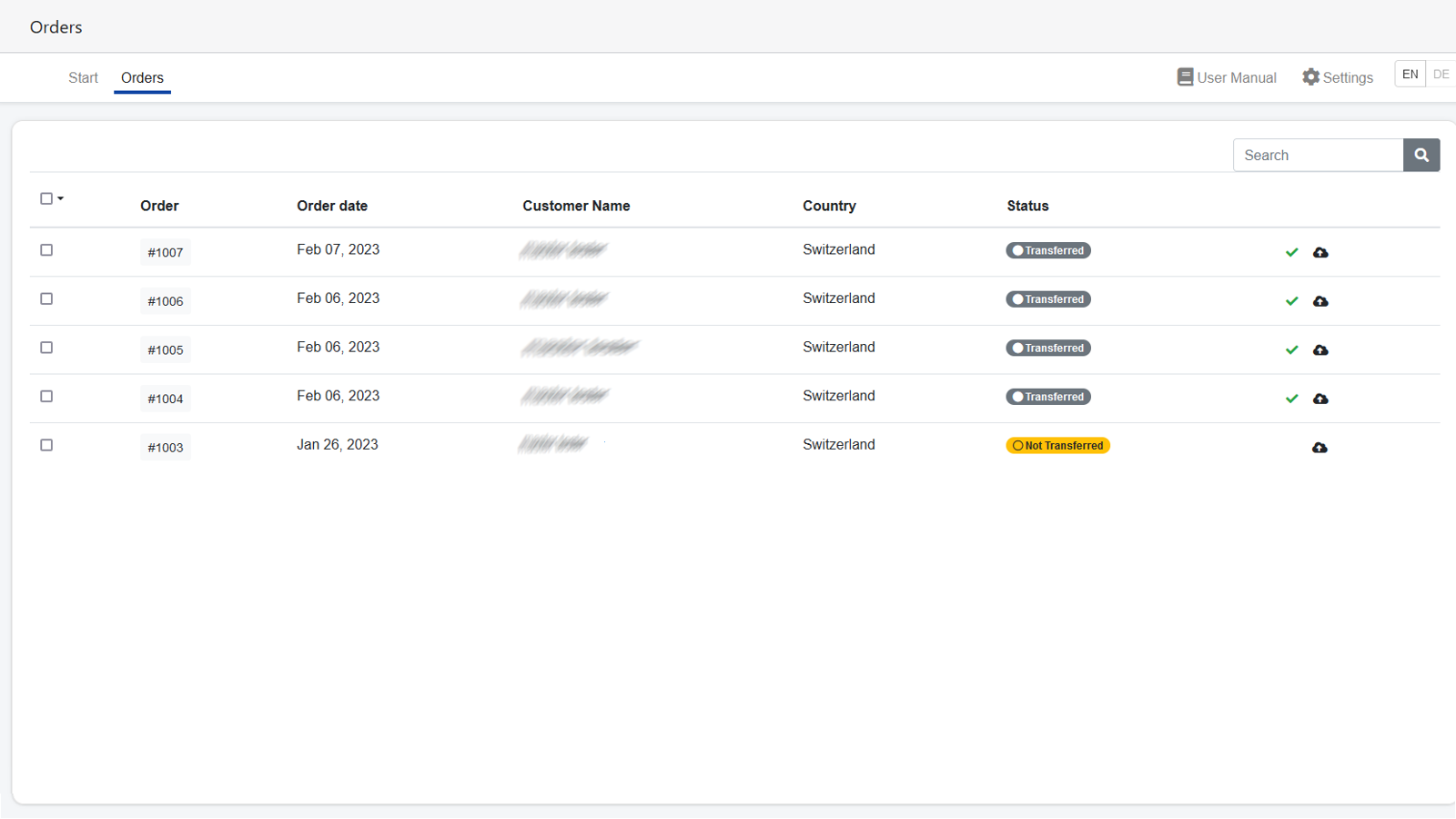Expand the select-all dropdown arrow in header

[x=61, y=198]
